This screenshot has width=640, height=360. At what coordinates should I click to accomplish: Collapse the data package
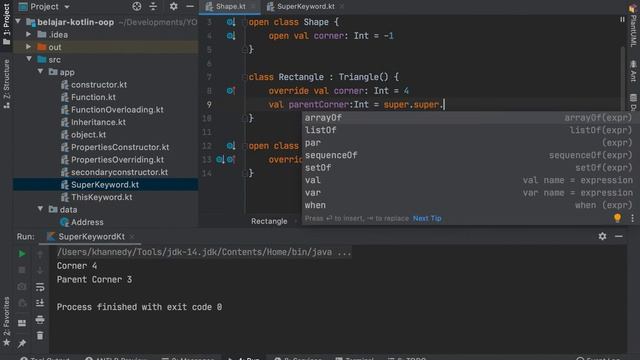40,209
